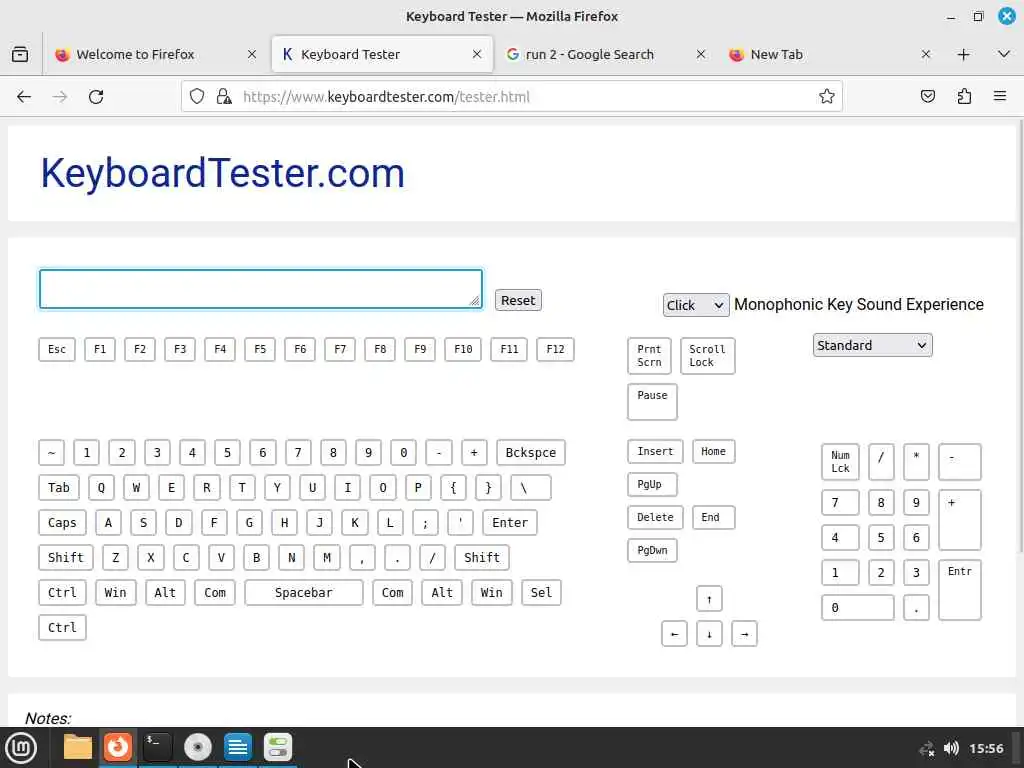Launch Files from the taskbar folder icon
1024x768 pixels.
click(x=78, y=747)
